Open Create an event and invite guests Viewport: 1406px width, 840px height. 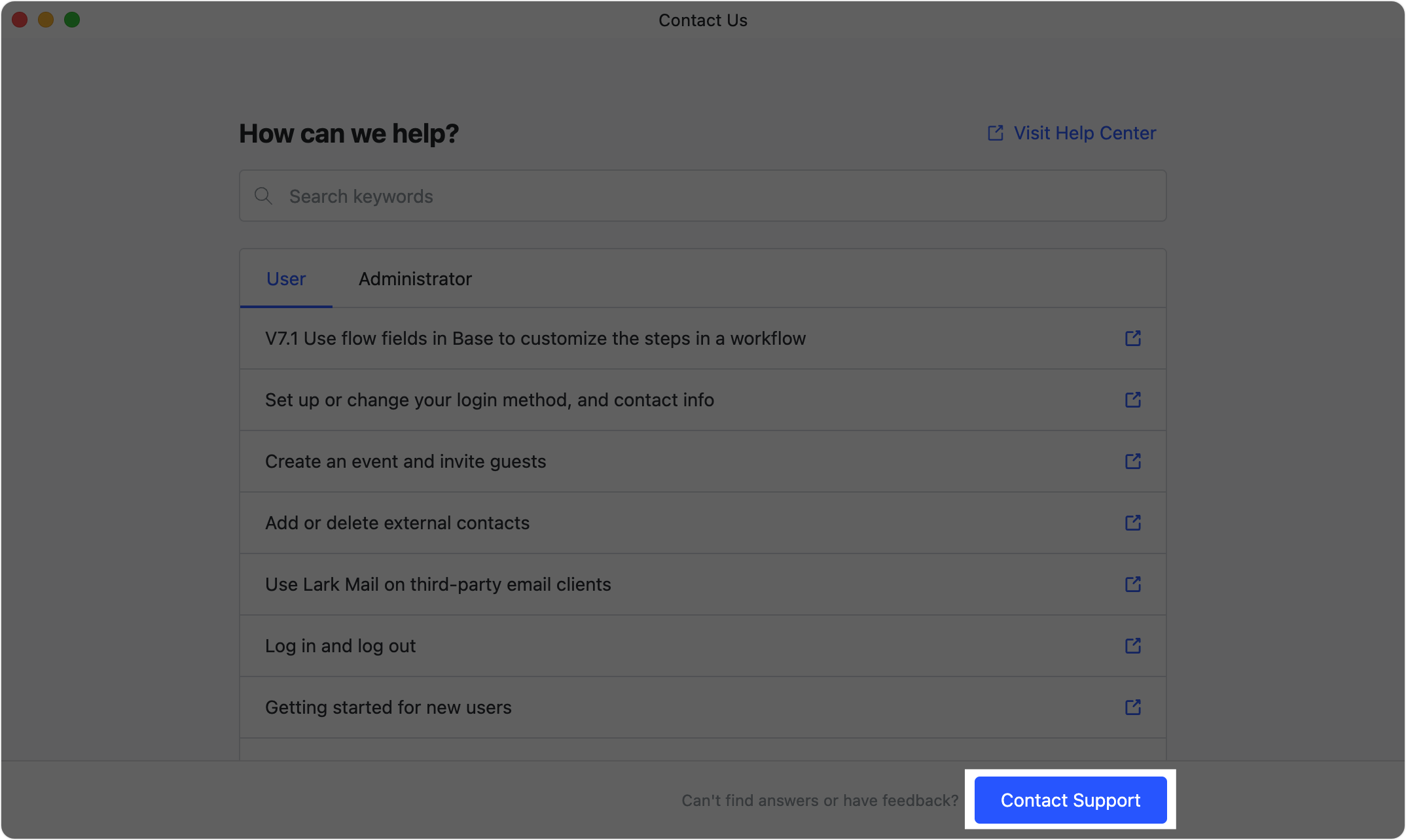point(405,461)
